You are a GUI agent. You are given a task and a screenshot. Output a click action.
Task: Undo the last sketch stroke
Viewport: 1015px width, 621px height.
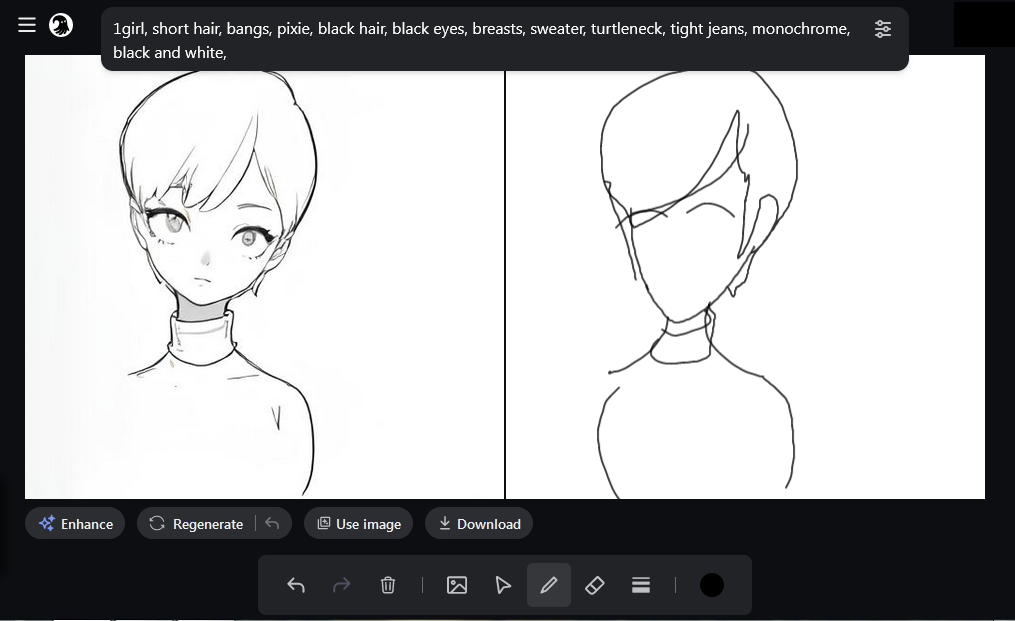(296, 585)
